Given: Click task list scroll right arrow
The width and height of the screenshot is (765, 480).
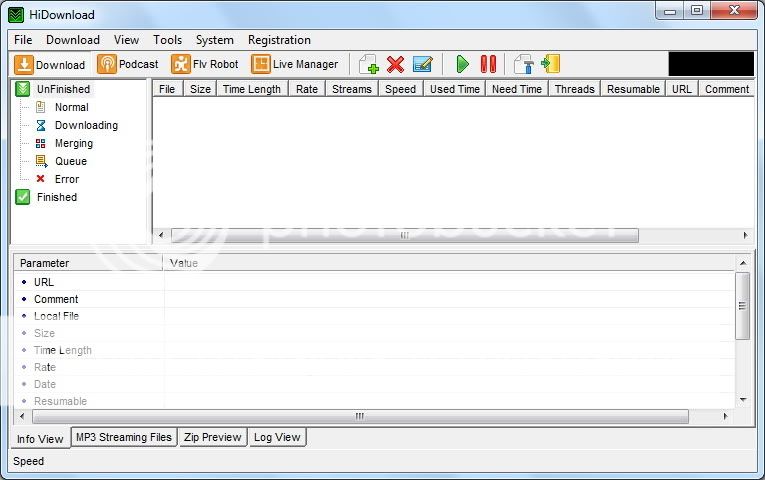Looking at the screenshot, I should coord(745,235).
